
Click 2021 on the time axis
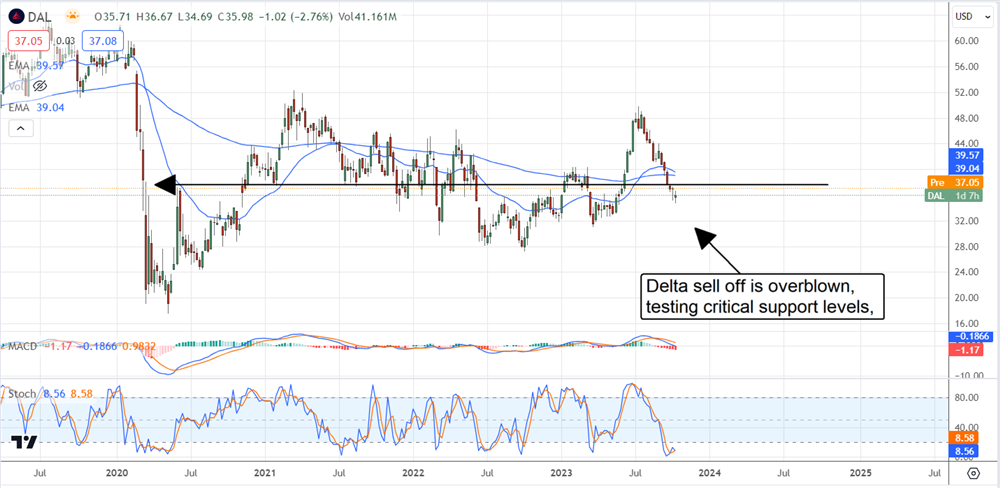coord(265,473)
